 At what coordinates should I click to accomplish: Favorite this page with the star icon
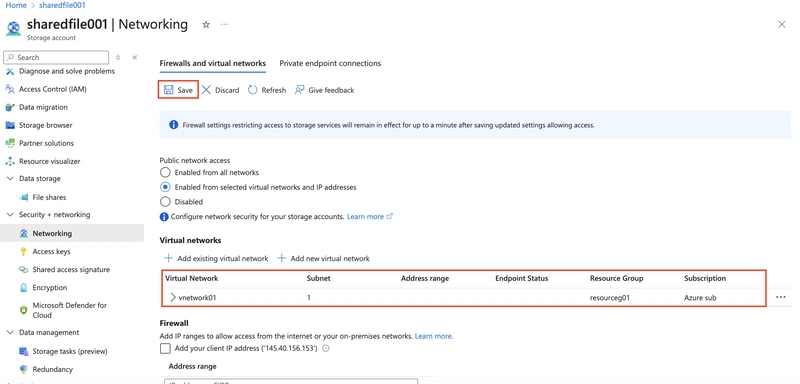[x=206, y=24]
